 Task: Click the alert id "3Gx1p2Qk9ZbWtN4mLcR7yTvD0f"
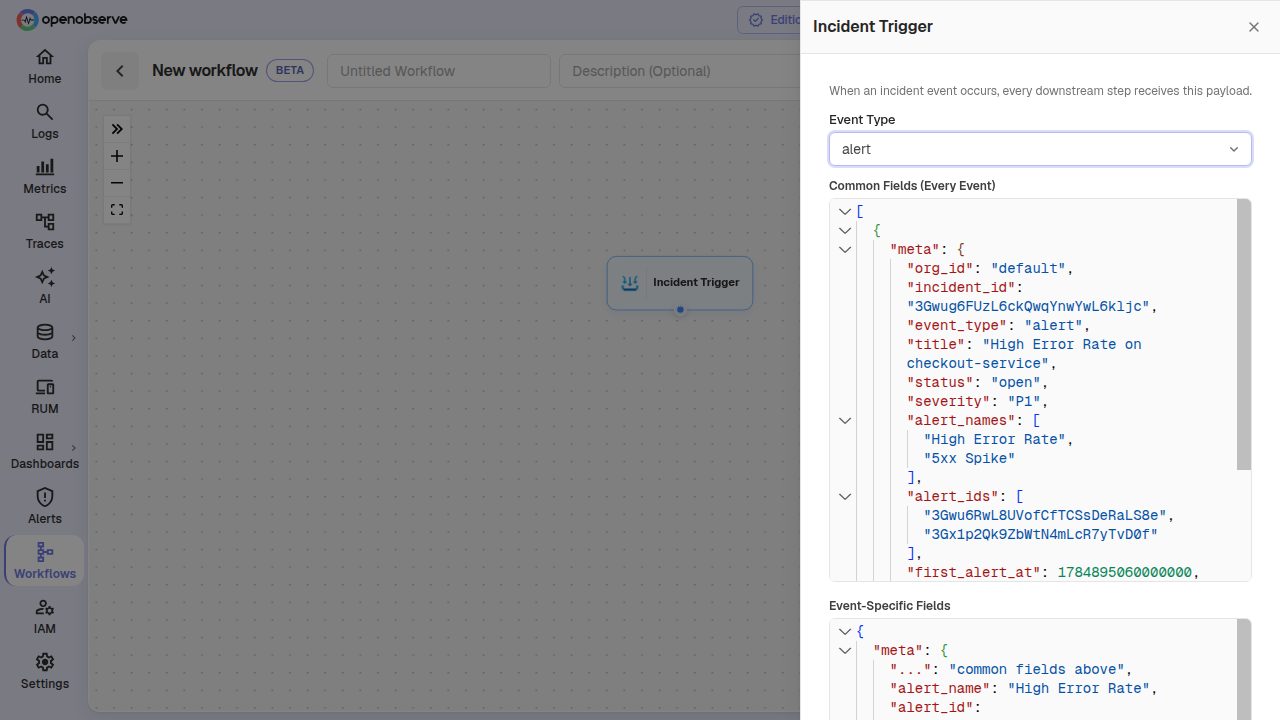pos(1041,535)
